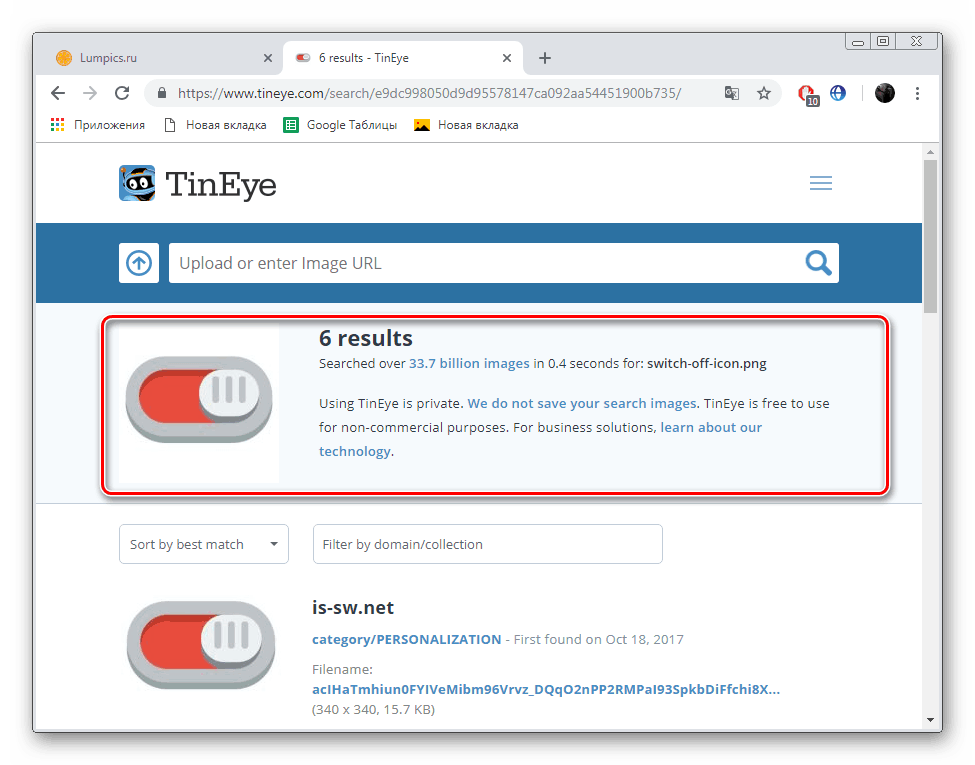975x765 pixels.
Task: Open the red extension with badge 10
Action: 808,95
